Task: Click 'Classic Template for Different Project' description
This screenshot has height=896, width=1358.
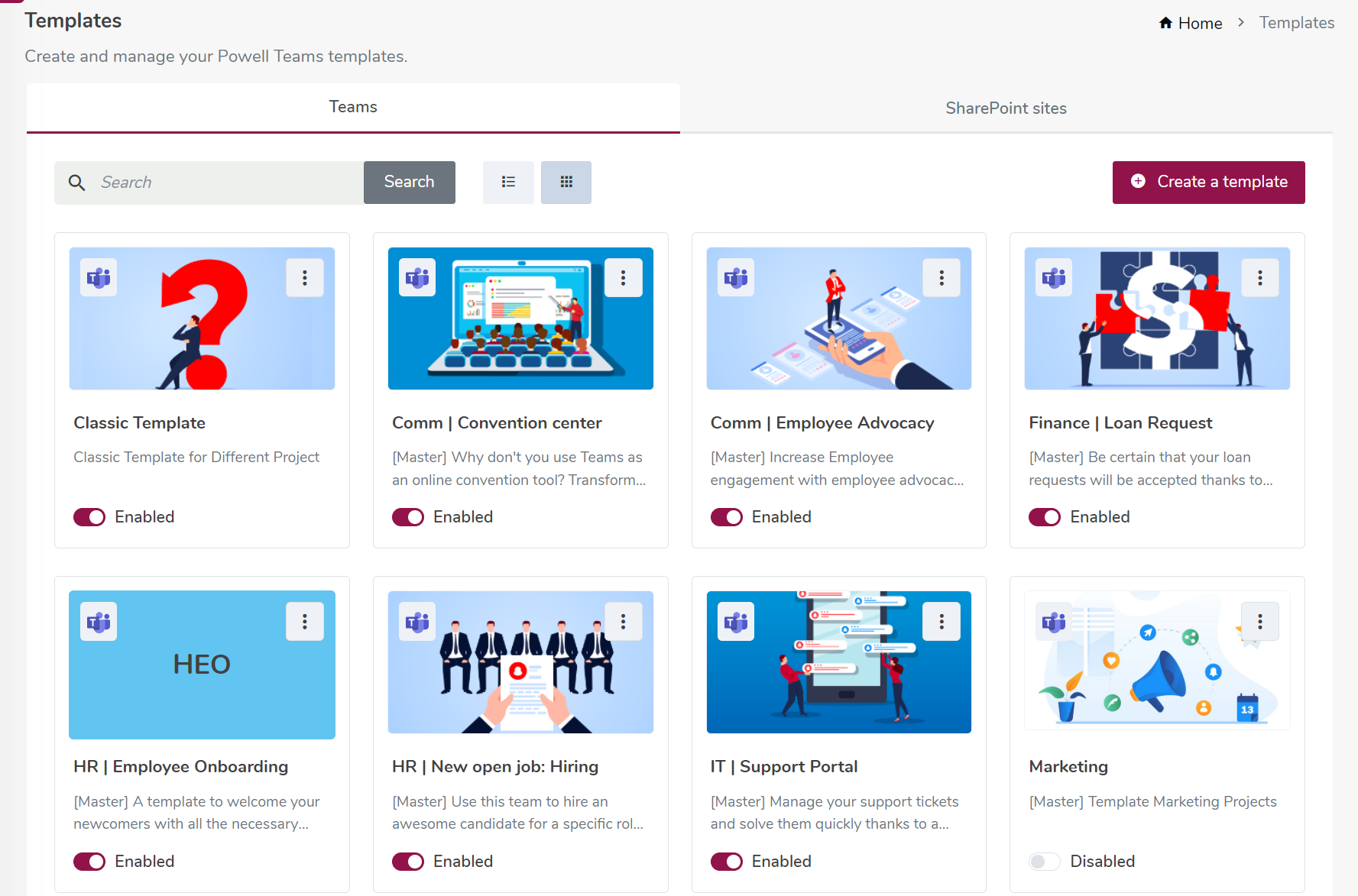Action: coord(196,458)
